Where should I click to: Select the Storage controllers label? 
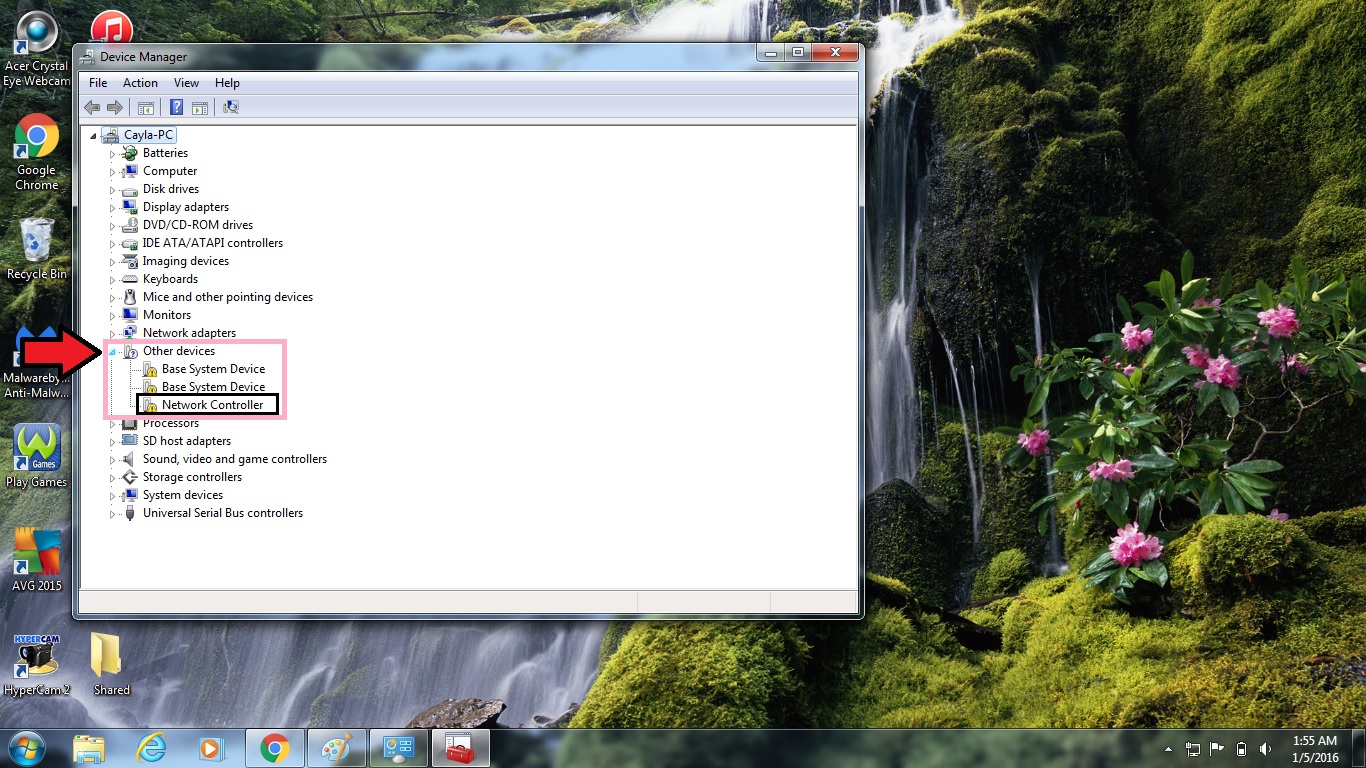click(192, 477)
